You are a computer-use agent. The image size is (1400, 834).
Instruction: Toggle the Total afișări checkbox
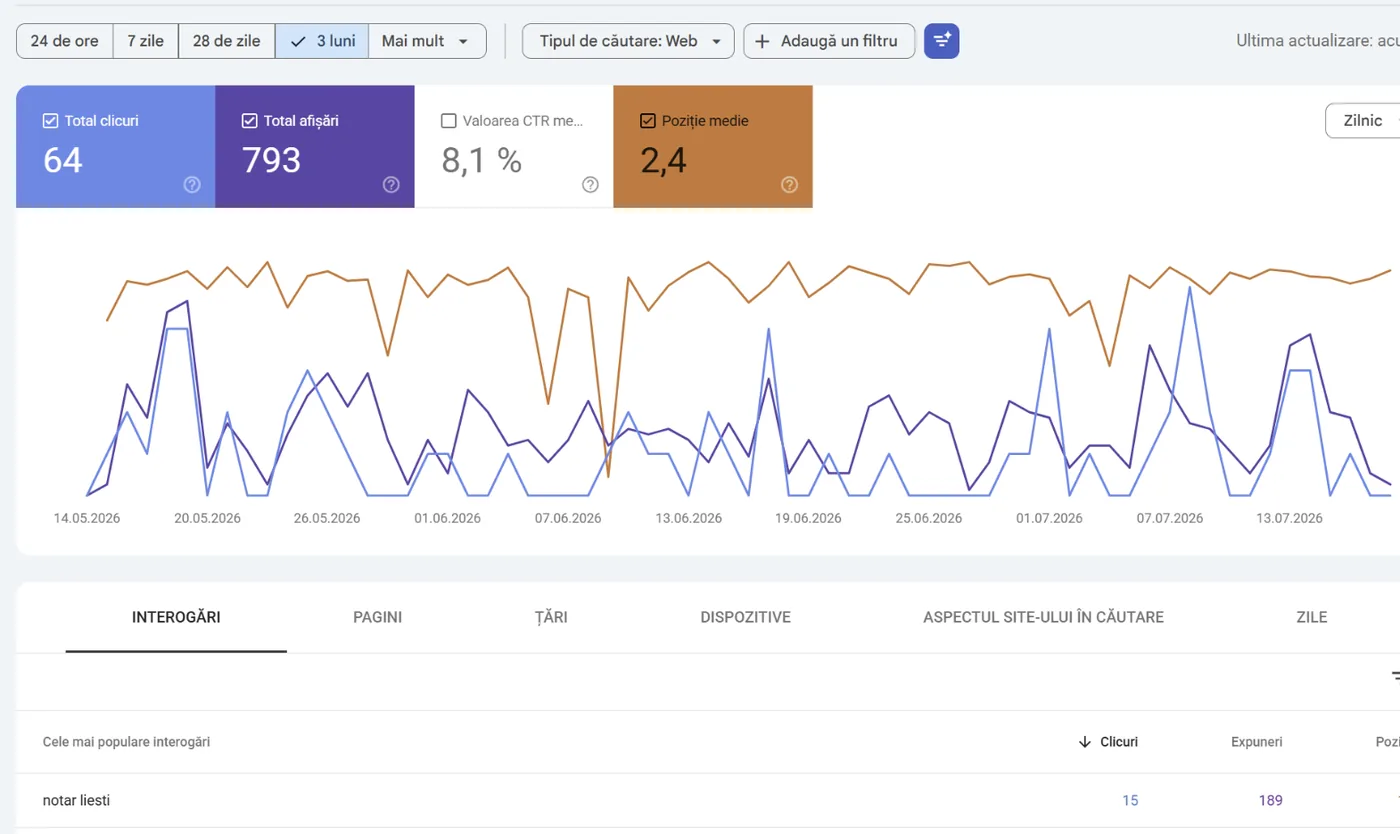[x=250, y=121]
